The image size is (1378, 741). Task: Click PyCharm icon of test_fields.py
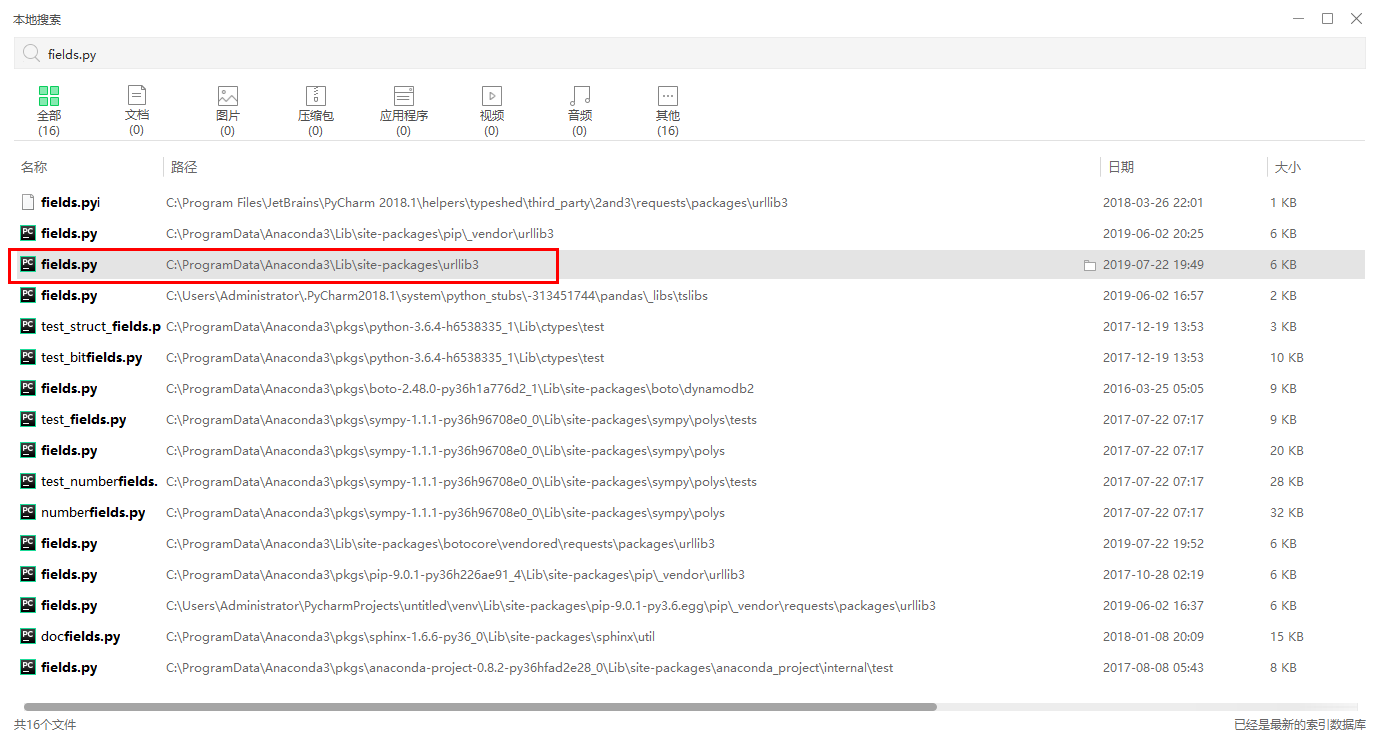click(x=28, y=419)
